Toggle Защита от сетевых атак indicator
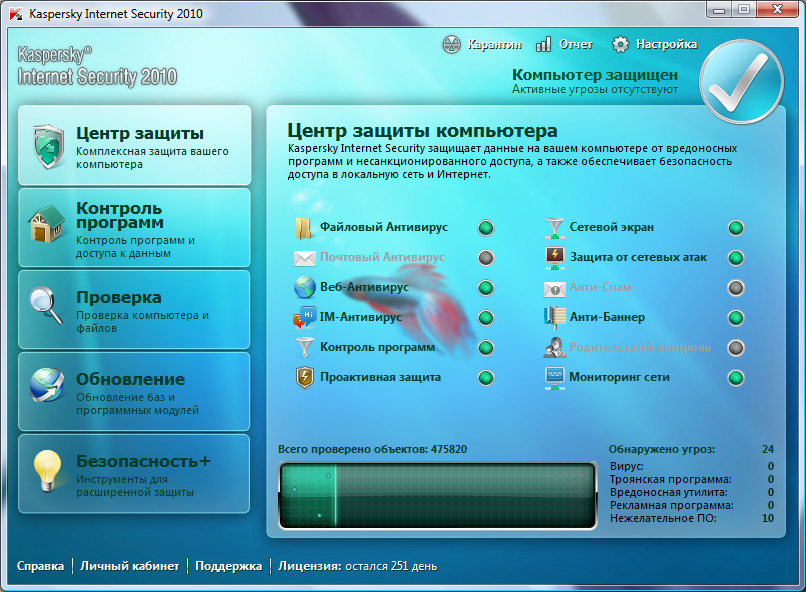This screenshot has width=806, height=592. pos(736,257)
